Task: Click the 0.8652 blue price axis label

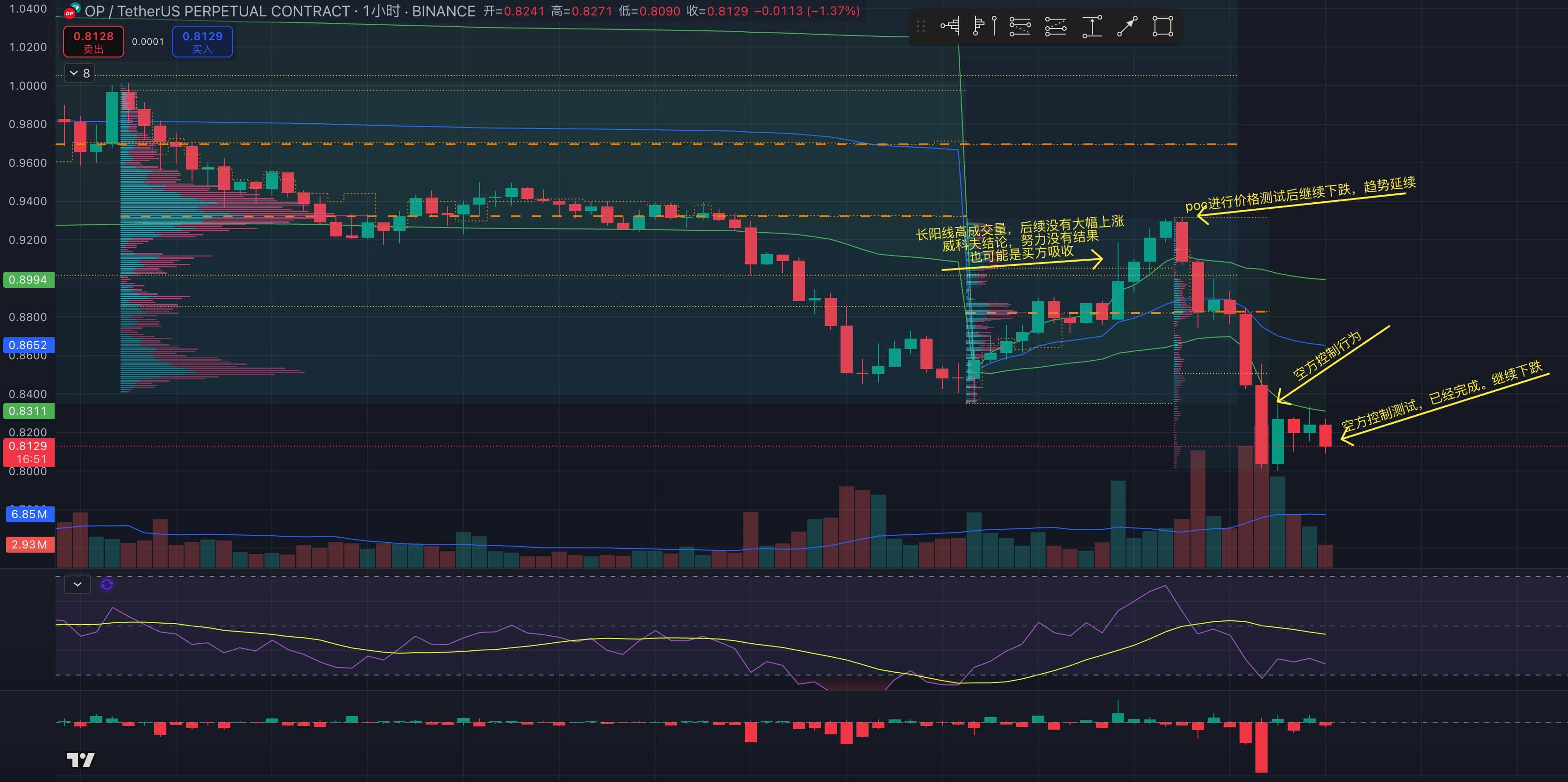Action: click(x=28, y=345)
